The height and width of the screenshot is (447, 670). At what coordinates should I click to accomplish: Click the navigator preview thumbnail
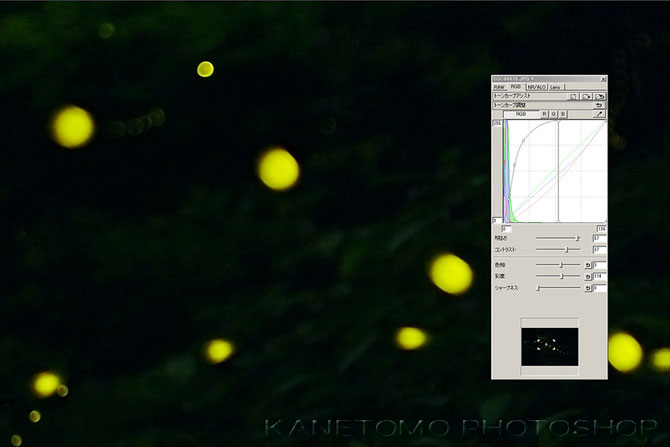click(550, 347)
